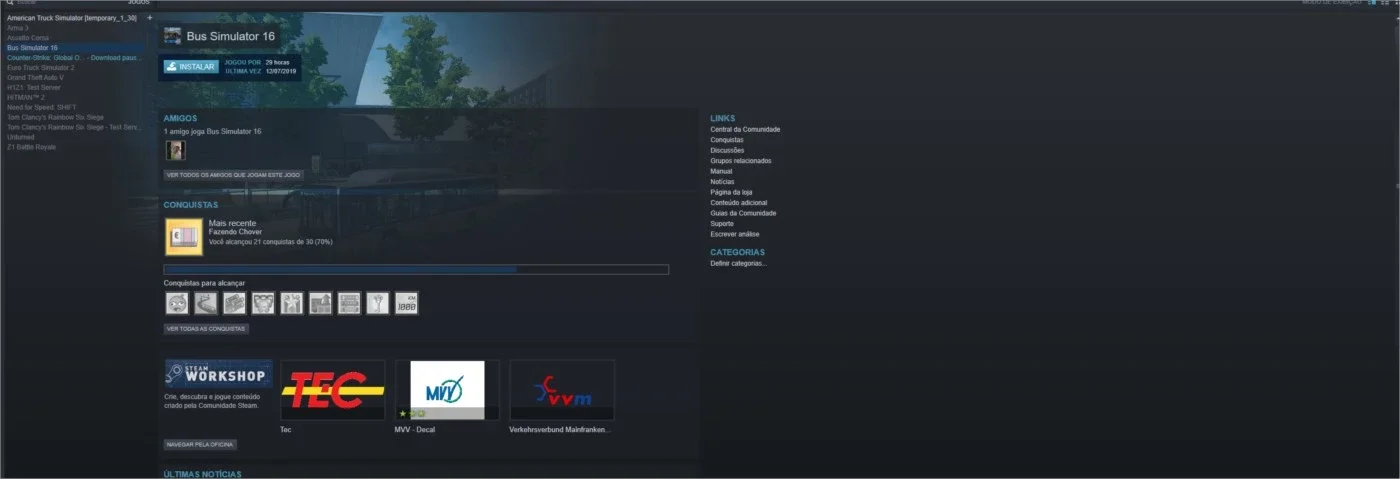Open the friend avatar under Amigos
The width and height of the screenshot is (1400, 479).
(175, 150)
